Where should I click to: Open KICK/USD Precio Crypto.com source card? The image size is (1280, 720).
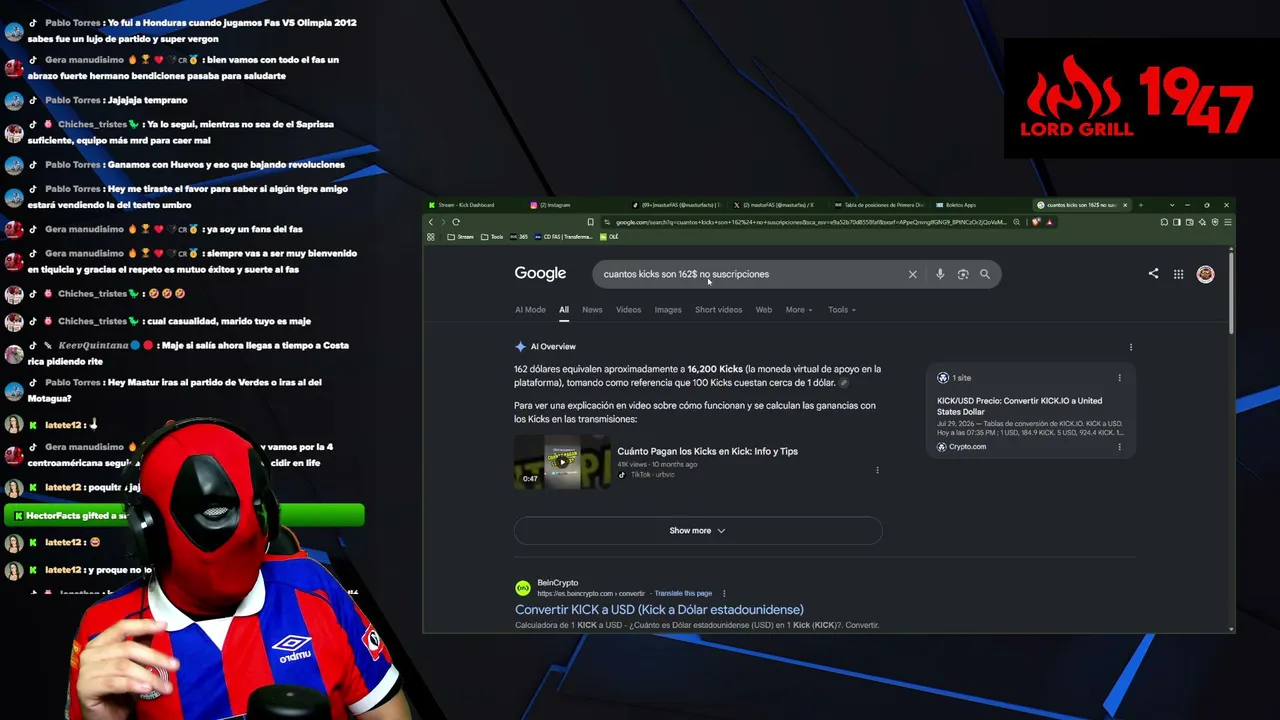click(x=1031, y=413)
